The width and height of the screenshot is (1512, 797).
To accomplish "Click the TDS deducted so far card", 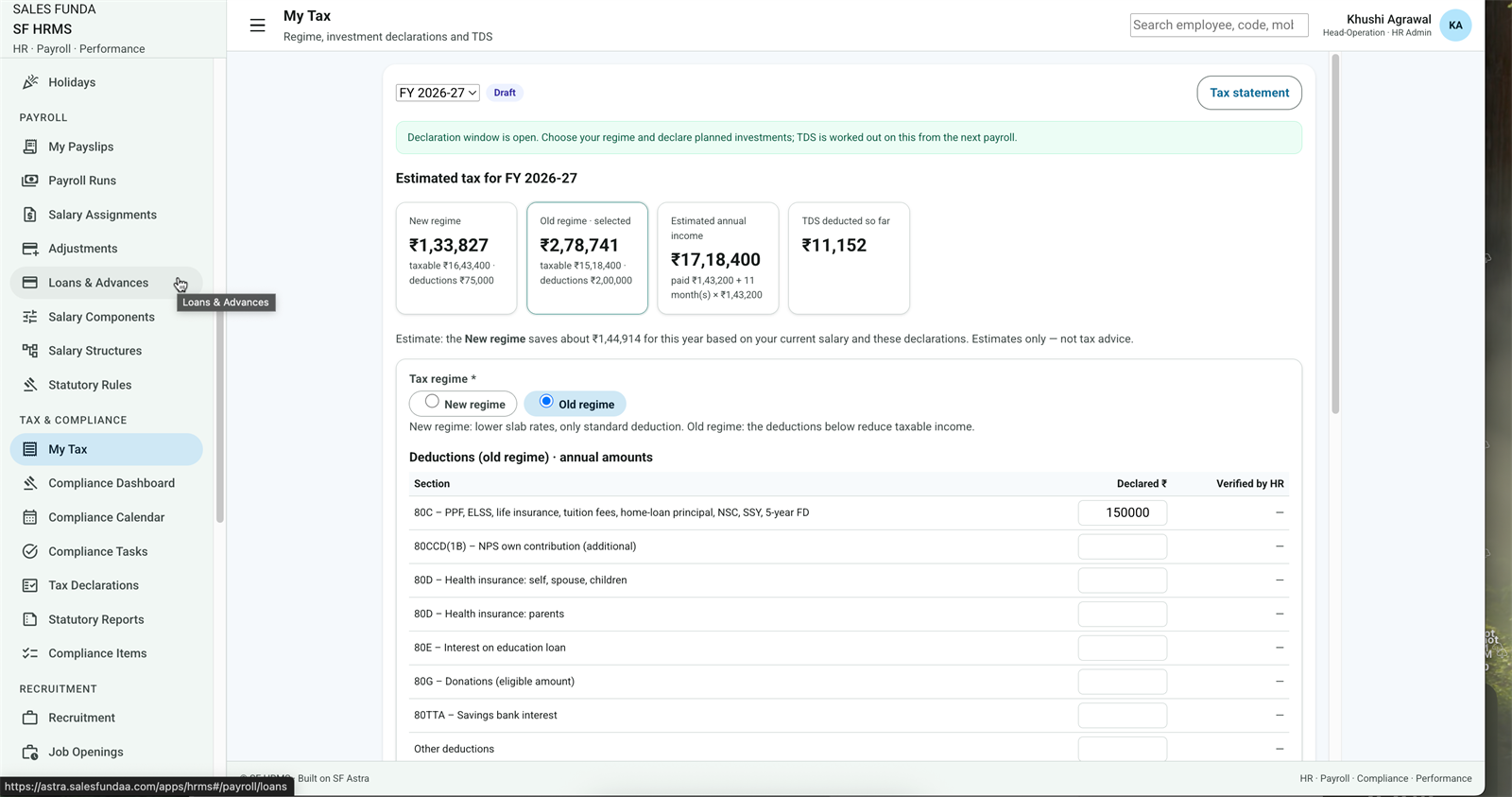I will pos(849,258).
